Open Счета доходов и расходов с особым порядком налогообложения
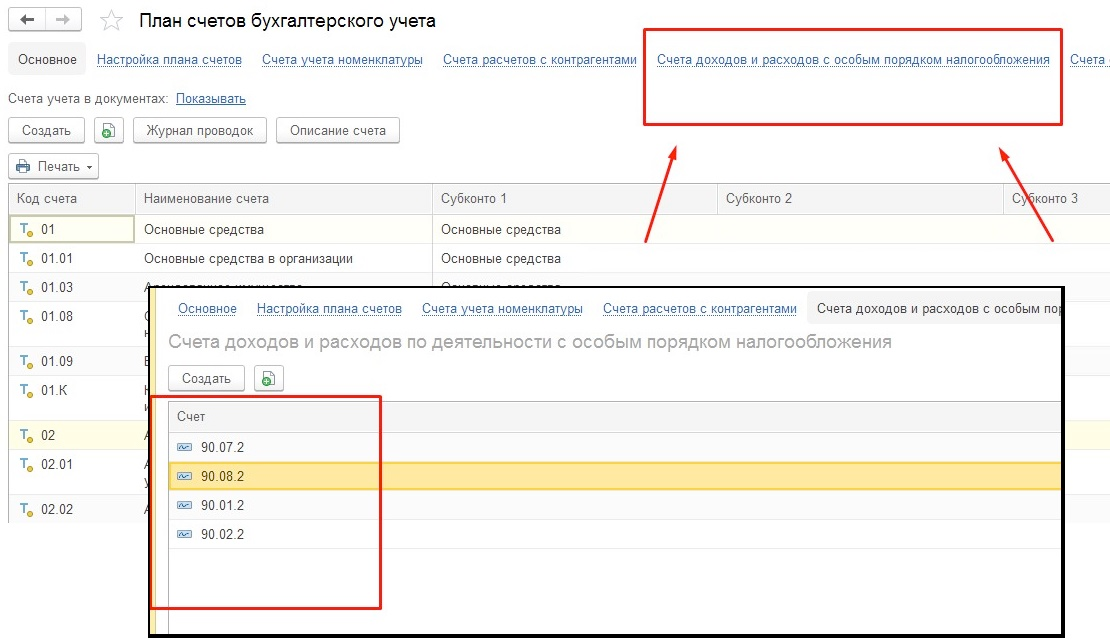The image size is (1110, 640). [x=853, y=59]
